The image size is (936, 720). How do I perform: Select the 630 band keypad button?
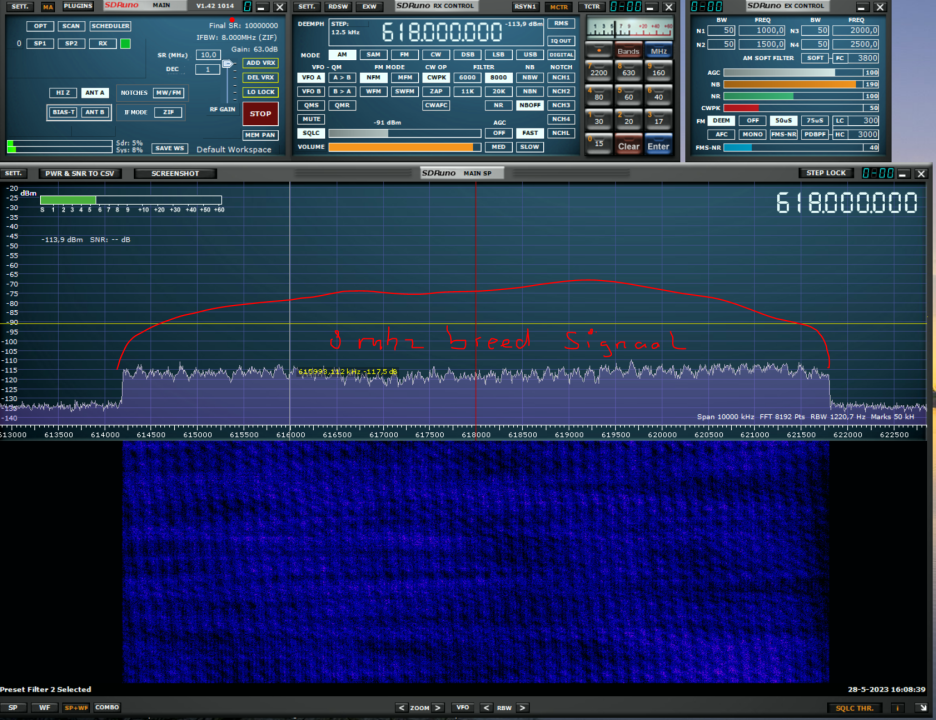click(x=628, y=72)
